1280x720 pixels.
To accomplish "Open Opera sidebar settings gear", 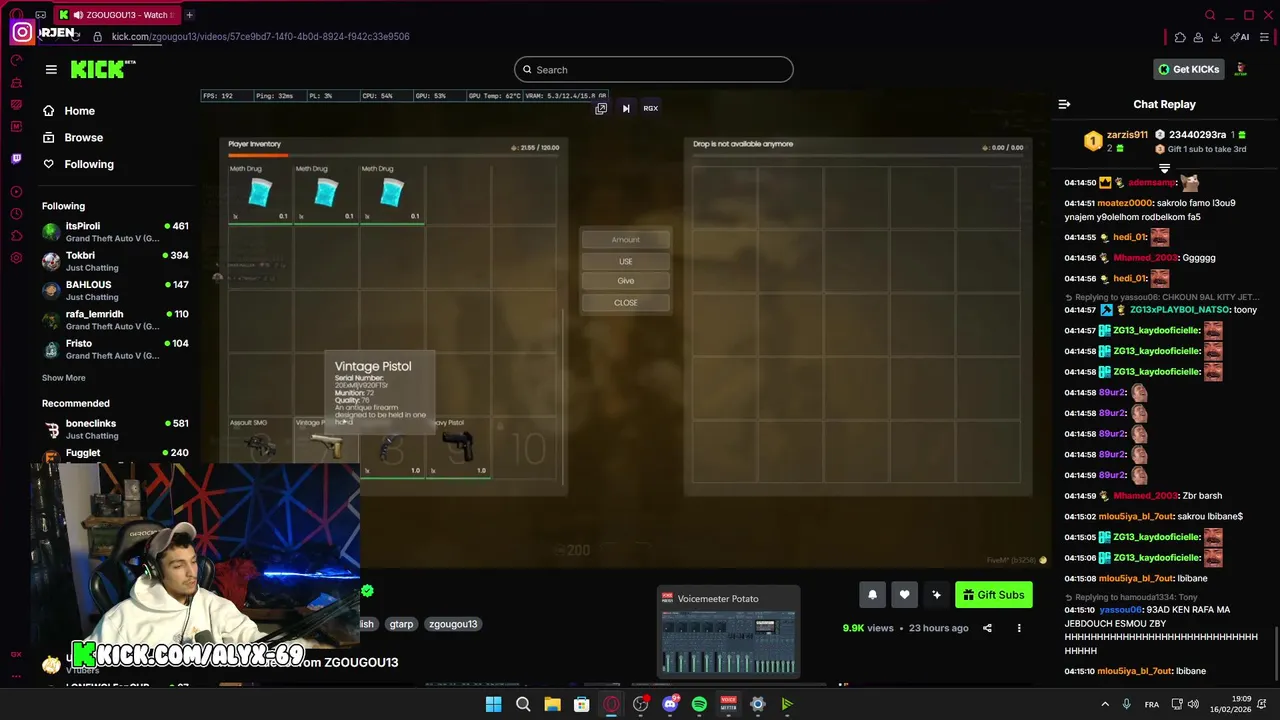I will pos(16,258).
